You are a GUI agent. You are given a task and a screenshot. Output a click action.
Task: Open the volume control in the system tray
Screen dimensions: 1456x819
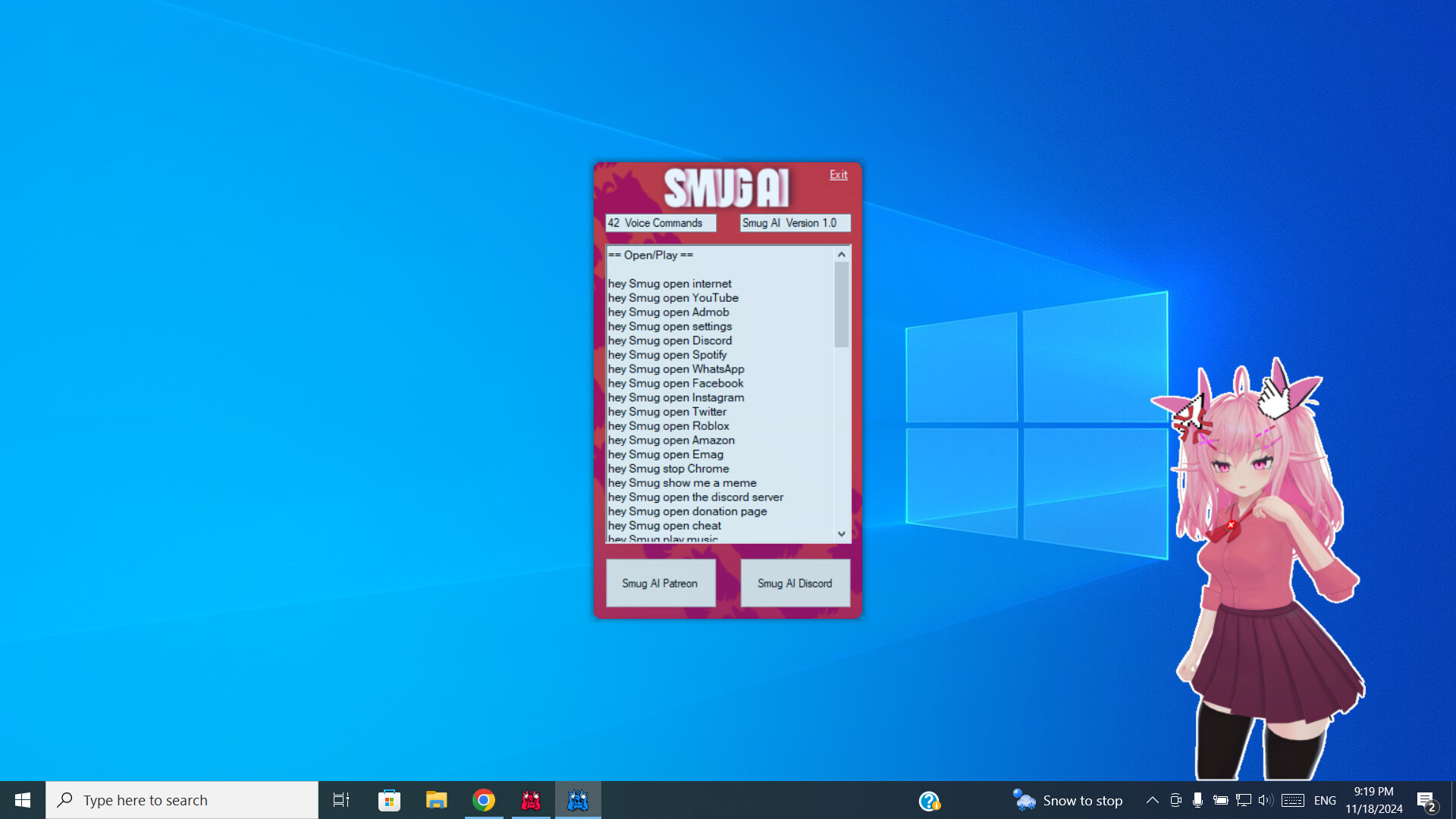pyautogui.click(x=1266, y=799)
